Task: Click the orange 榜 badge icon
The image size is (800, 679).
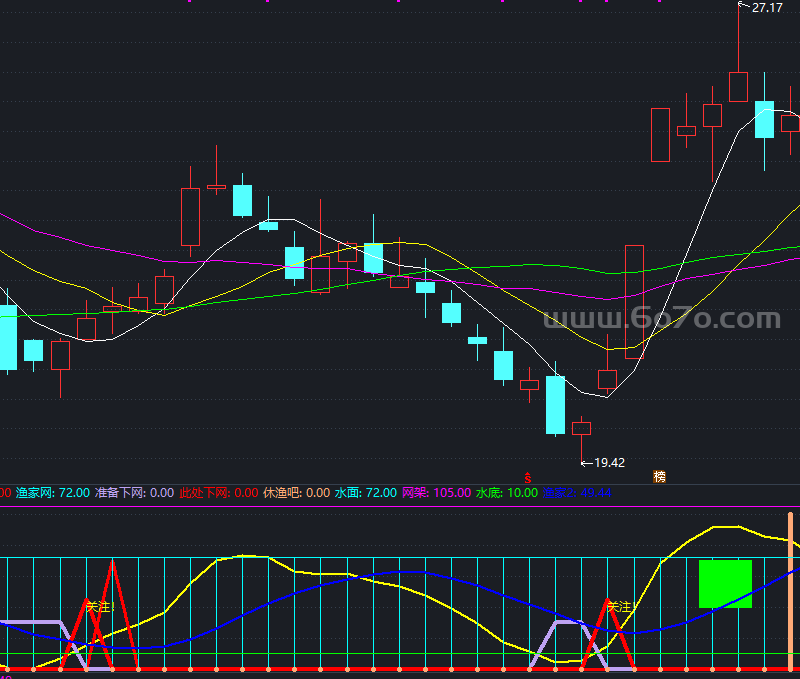Action: (659, 477)
